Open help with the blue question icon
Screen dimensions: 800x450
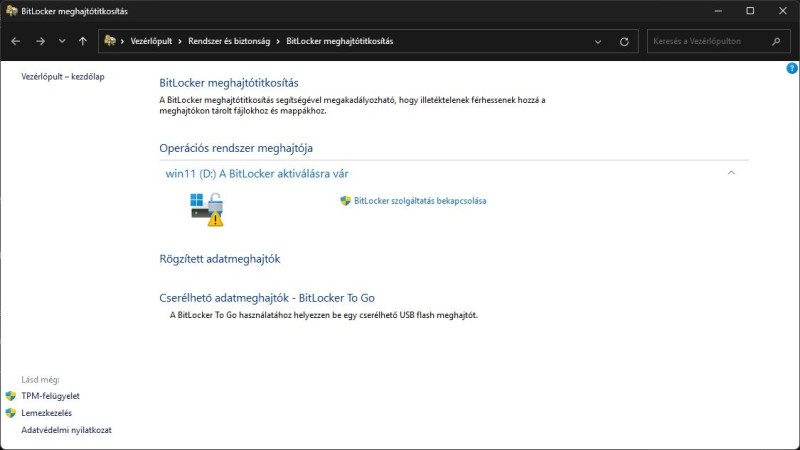792,68
